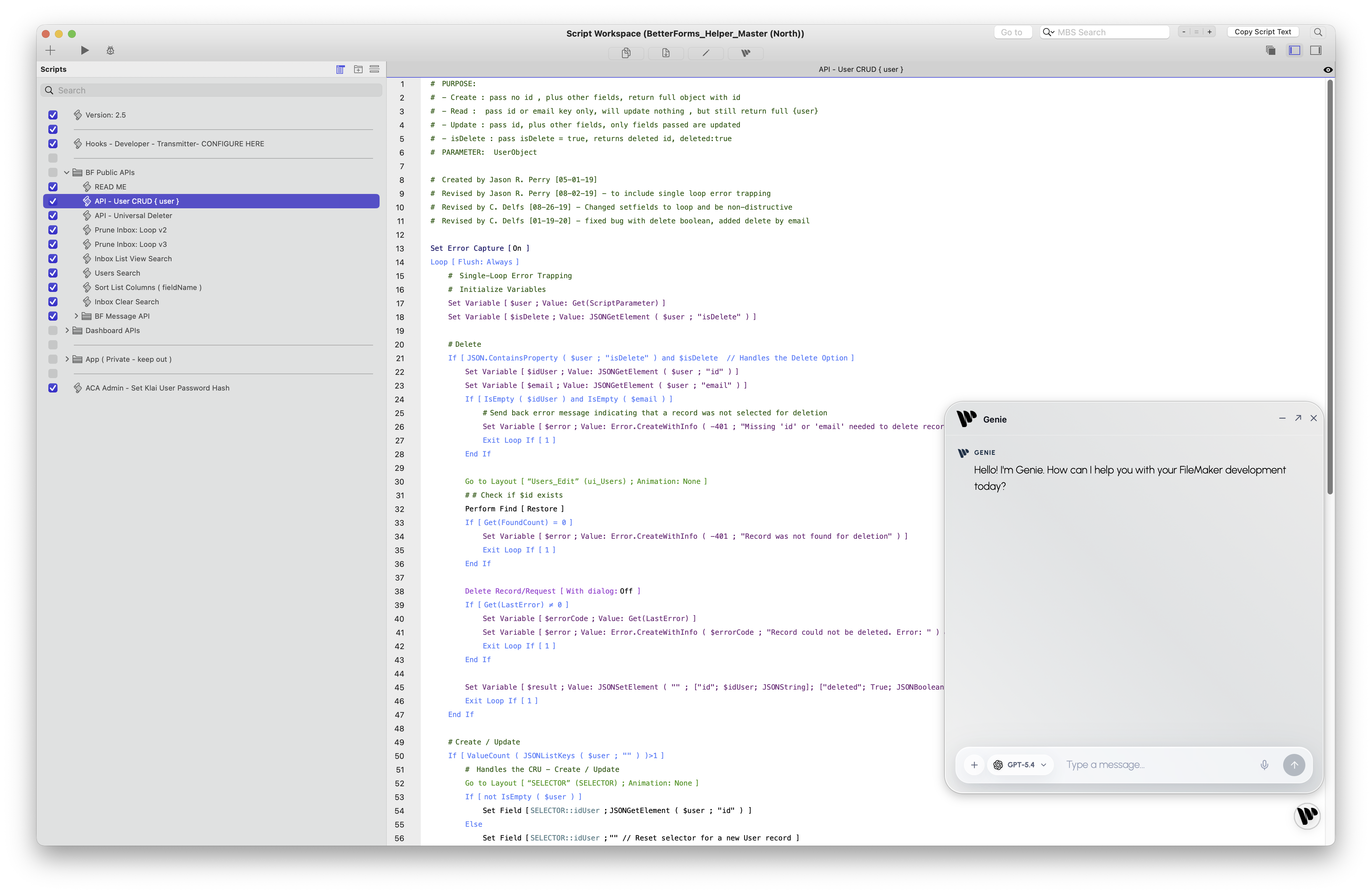Click script line 38 Delete Record/Request
This screenshot has height=894, width=1372.
[x=552, y=592]
